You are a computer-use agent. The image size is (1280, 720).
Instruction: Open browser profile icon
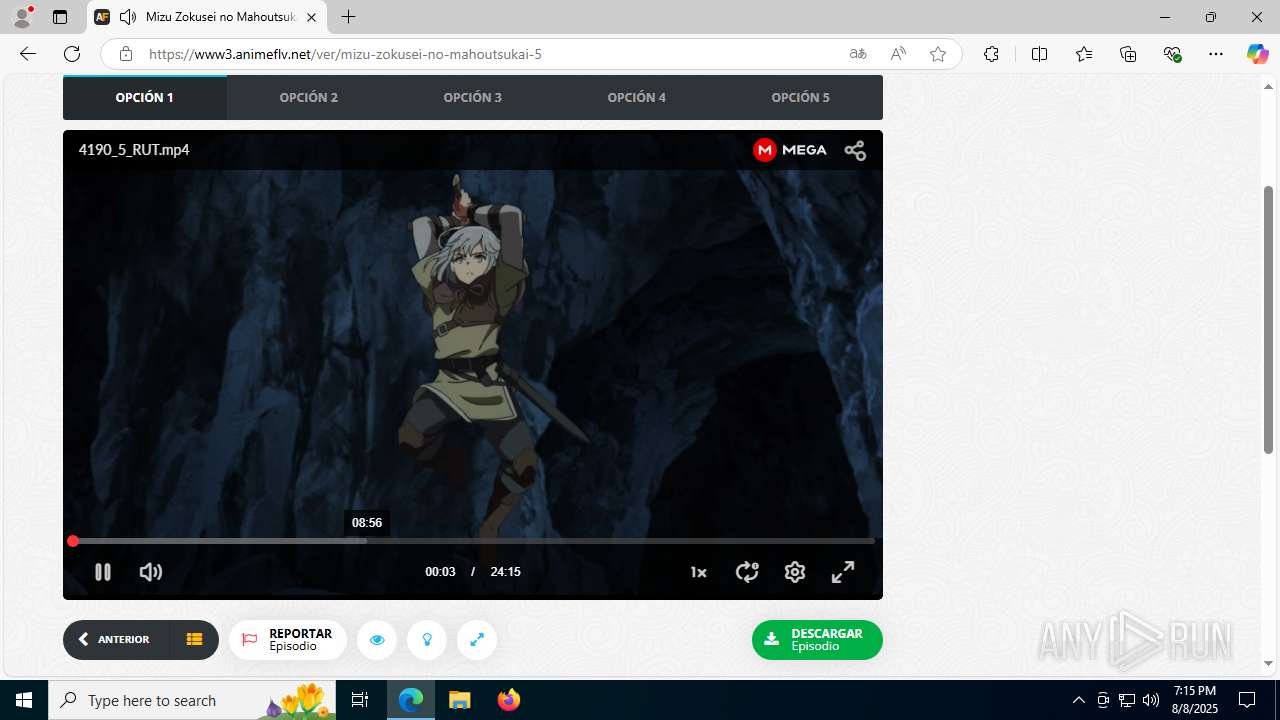click(22, 17)
